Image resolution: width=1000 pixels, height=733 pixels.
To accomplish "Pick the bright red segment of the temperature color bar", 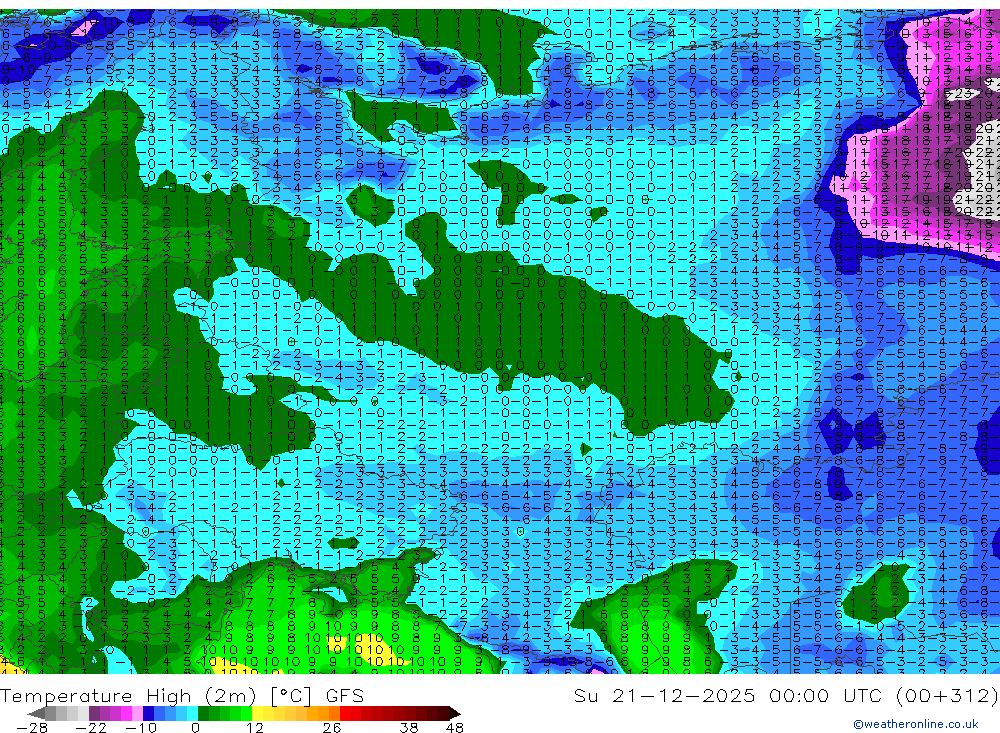I will 345,713.
